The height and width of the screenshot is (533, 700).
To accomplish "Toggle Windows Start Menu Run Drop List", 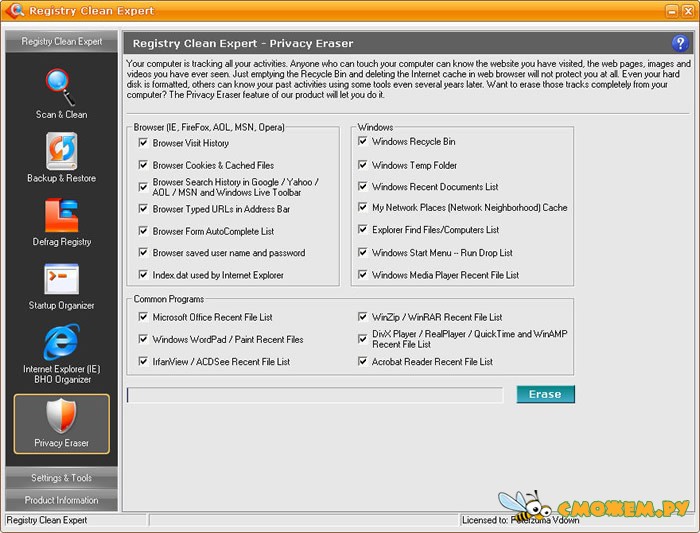I will tap(362, 253).
